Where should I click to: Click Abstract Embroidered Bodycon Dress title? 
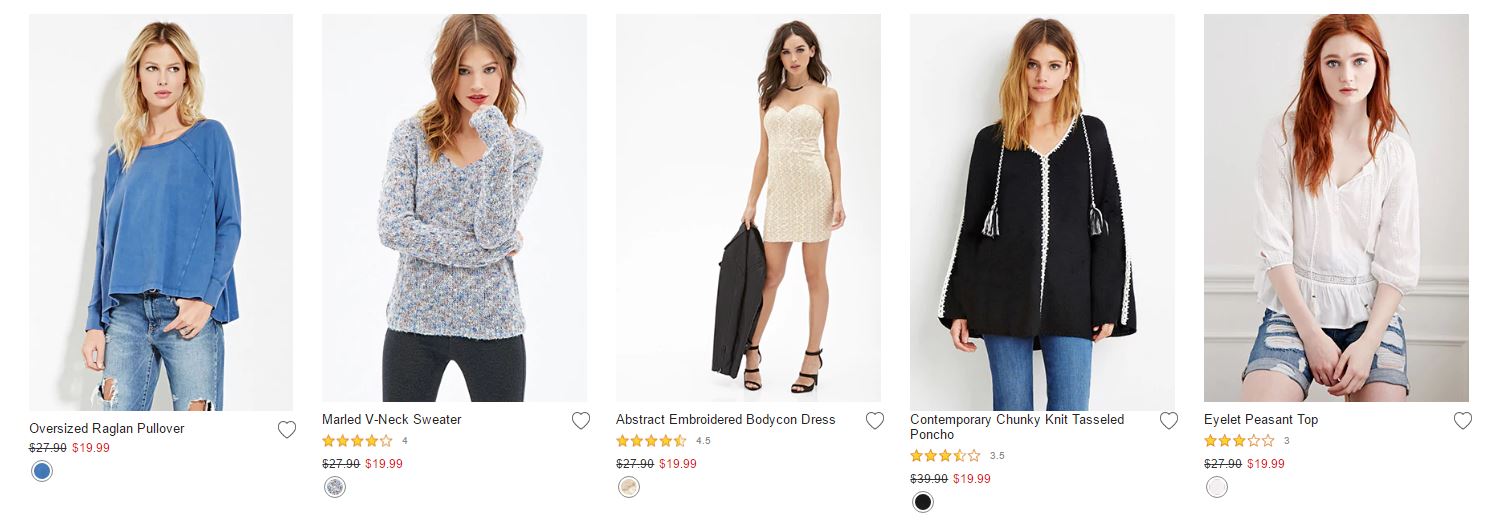click(x=725, y=420)
